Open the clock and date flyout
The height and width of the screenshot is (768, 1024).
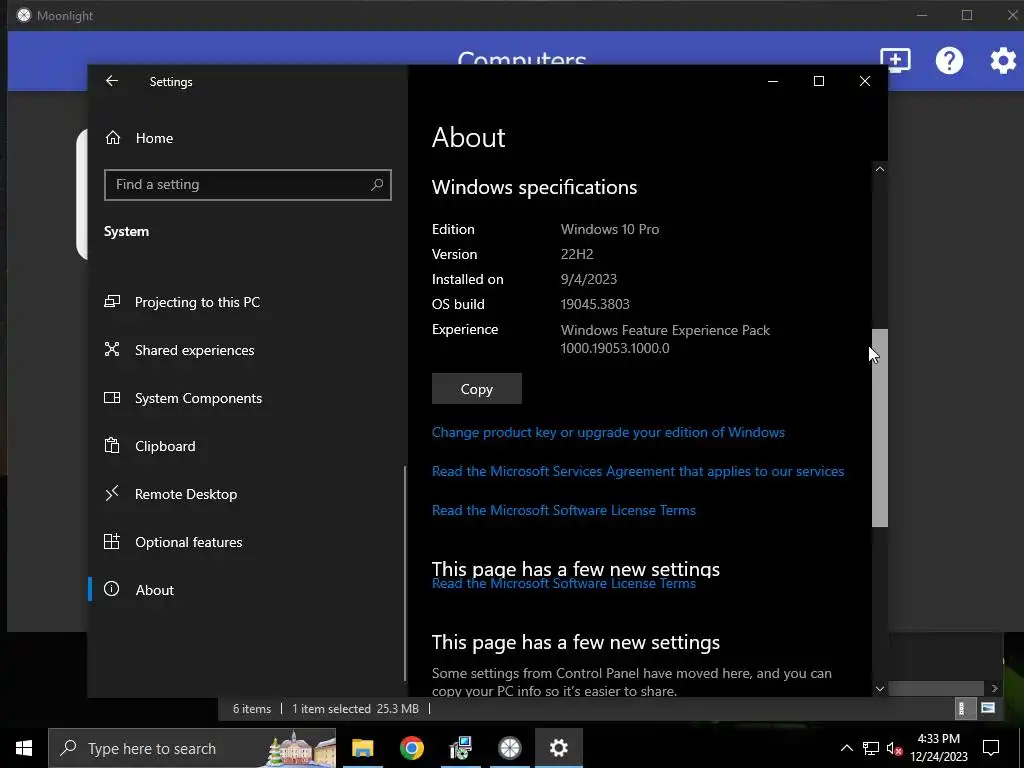[x=938, y=748]
